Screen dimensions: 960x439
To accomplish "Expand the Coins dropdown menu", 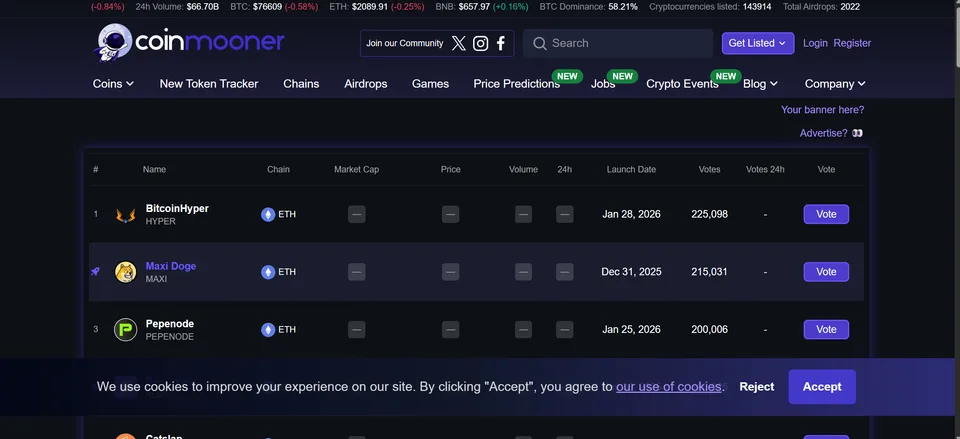I will click(x=113, y=84).
